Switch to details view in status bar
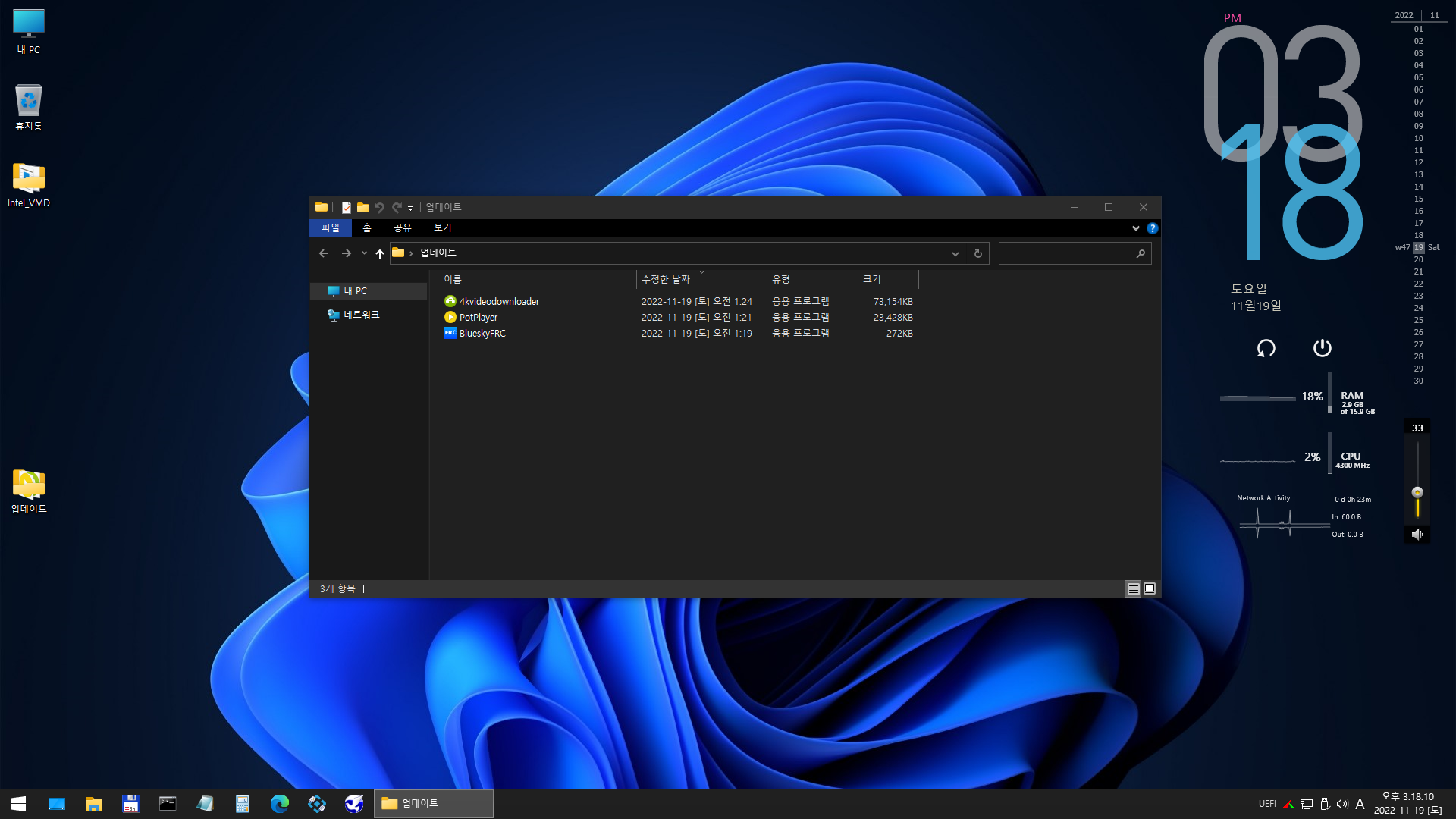Screen dimensions: 1456x819 coord(1133,589)
